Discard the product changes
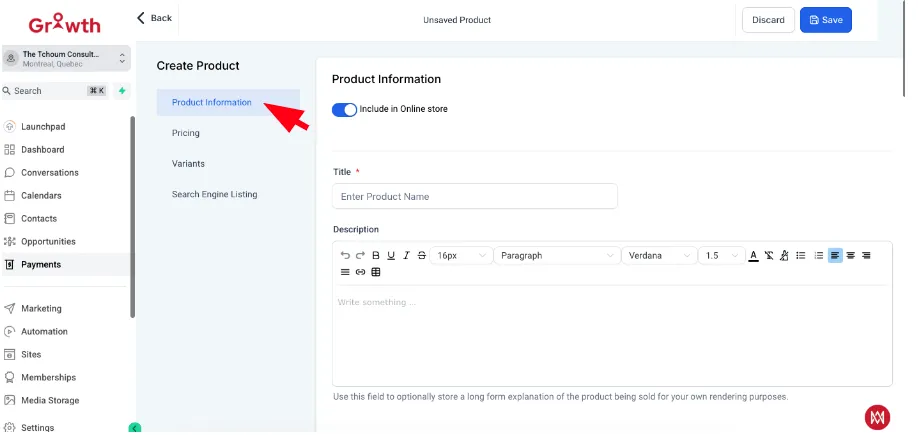This screenshot has height=435, width=919. (x=768, y=20)
